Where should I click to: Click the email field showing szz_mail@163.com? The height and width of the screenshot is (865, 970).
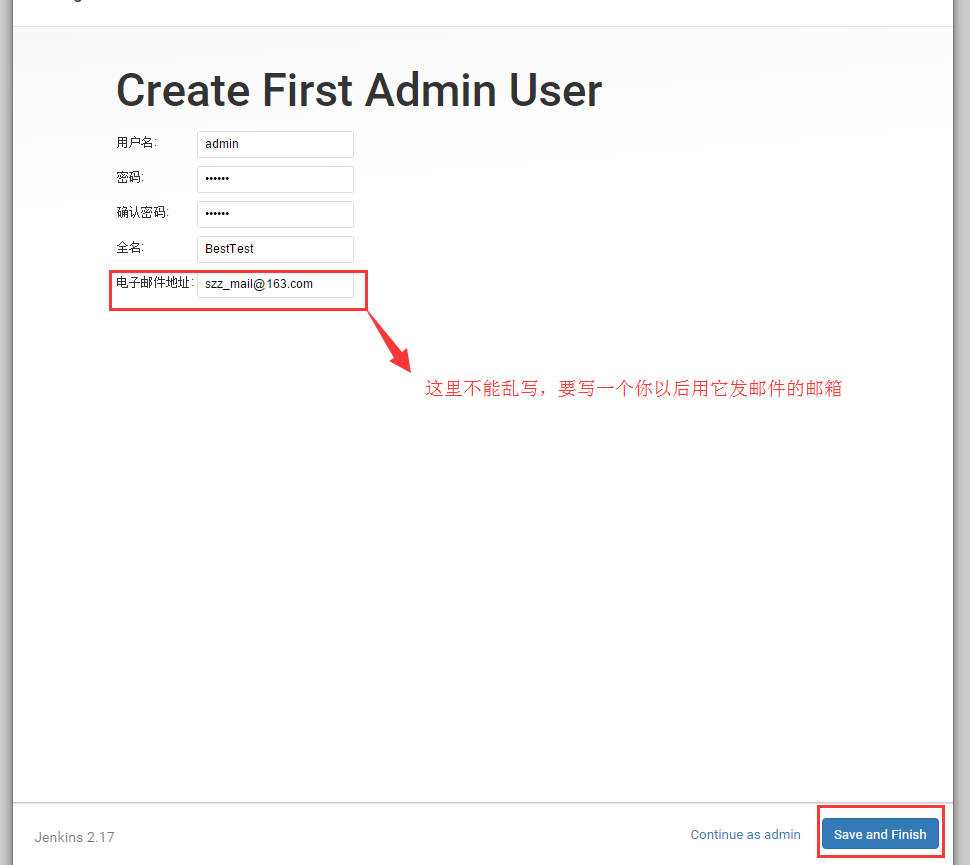(275, 284)
